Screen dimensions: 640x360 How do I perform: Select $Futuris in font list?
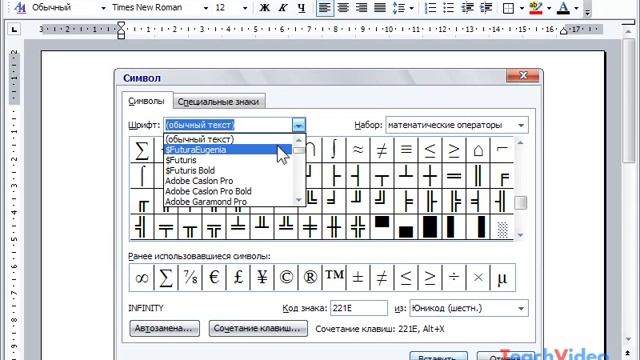229,160
